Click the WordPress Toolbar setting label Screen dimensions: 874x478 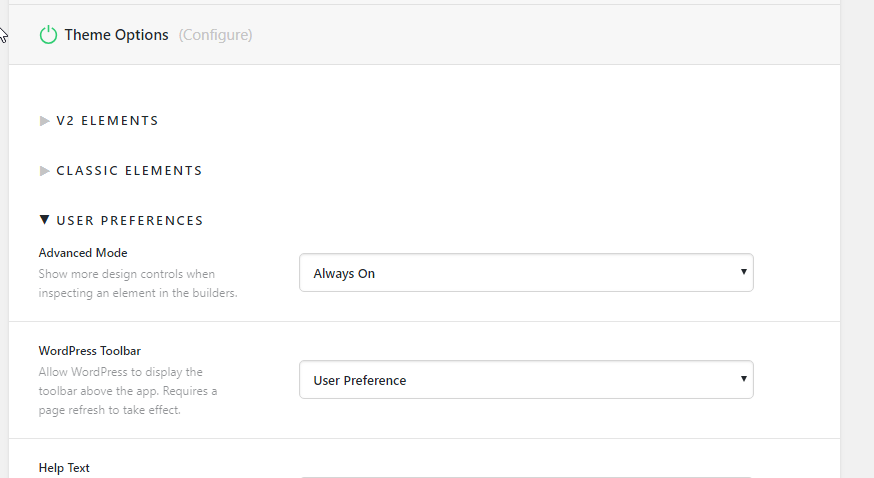90,351
